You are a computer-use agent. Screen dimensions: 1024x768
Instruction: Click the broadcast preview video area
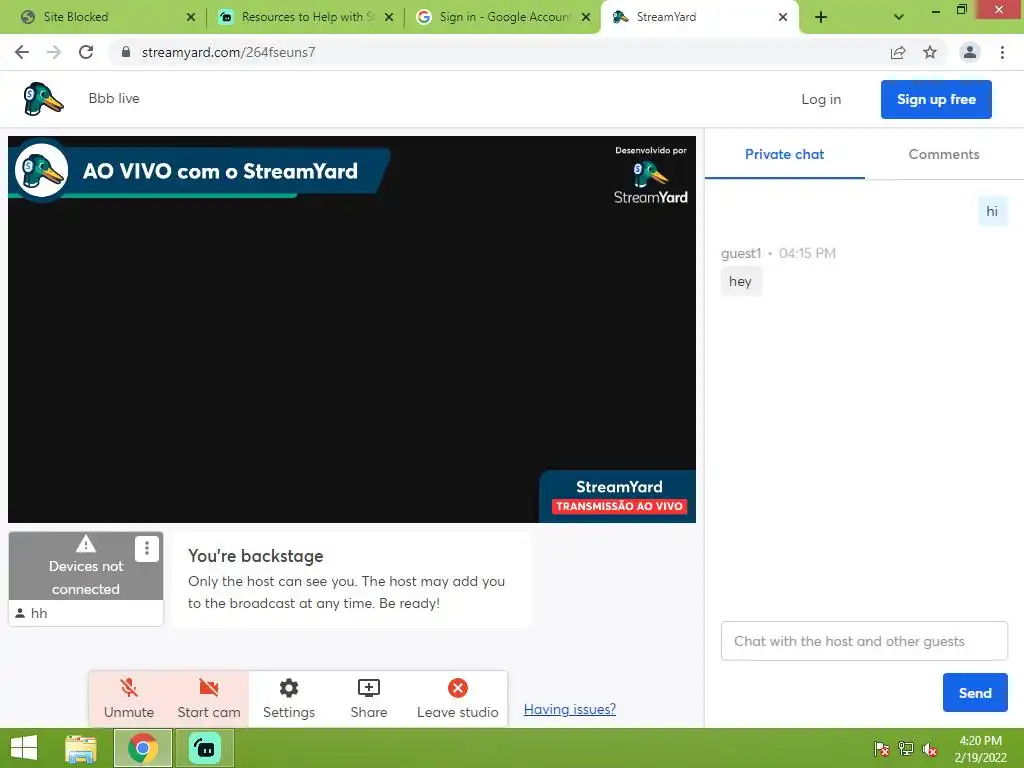coord(352,329)
